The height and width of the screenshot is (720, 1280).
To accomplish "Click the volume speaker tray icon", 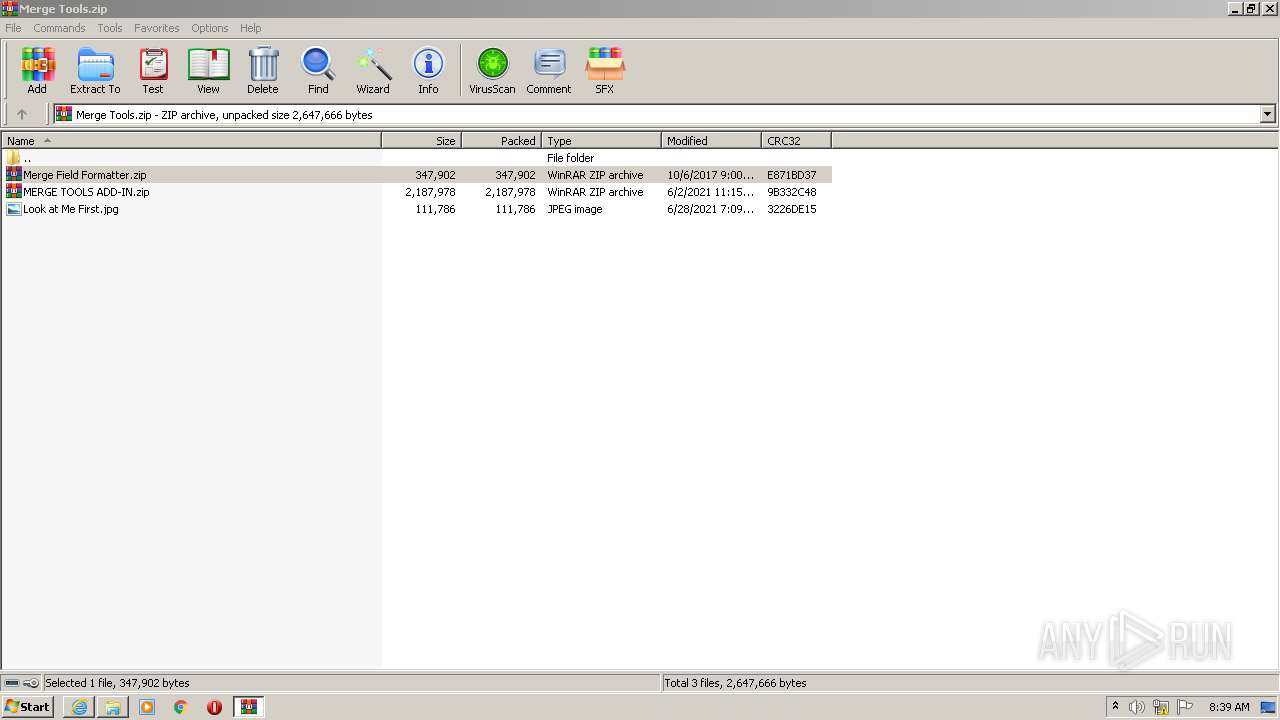I will (x=1137, y=707).
